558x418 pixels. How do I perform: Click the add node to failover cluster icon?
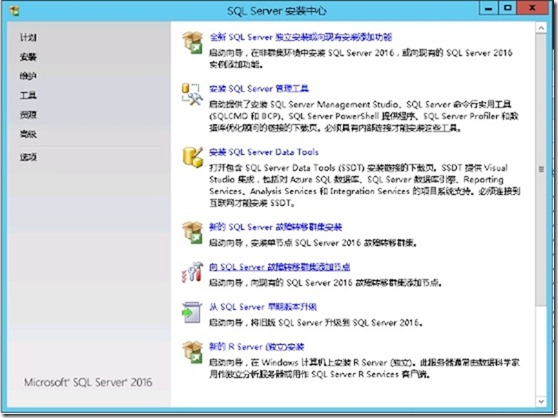pos(193,273)
